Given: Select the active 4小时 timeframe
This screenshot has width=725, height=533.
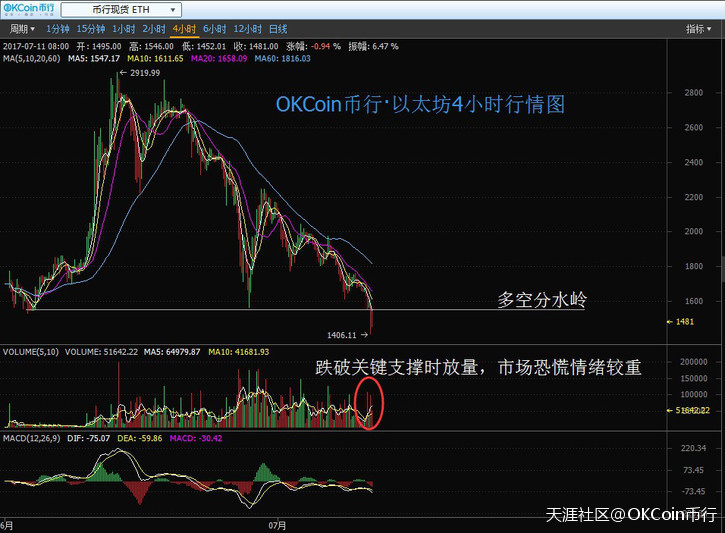Looking at the screenshot, I should [x=184, y=30].
